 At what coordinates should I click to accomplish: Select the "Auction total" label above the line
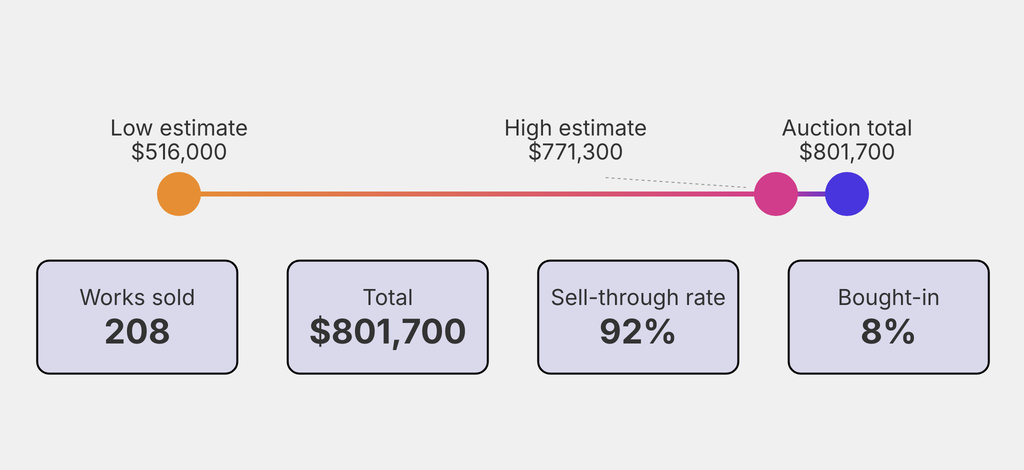[847, 128]
